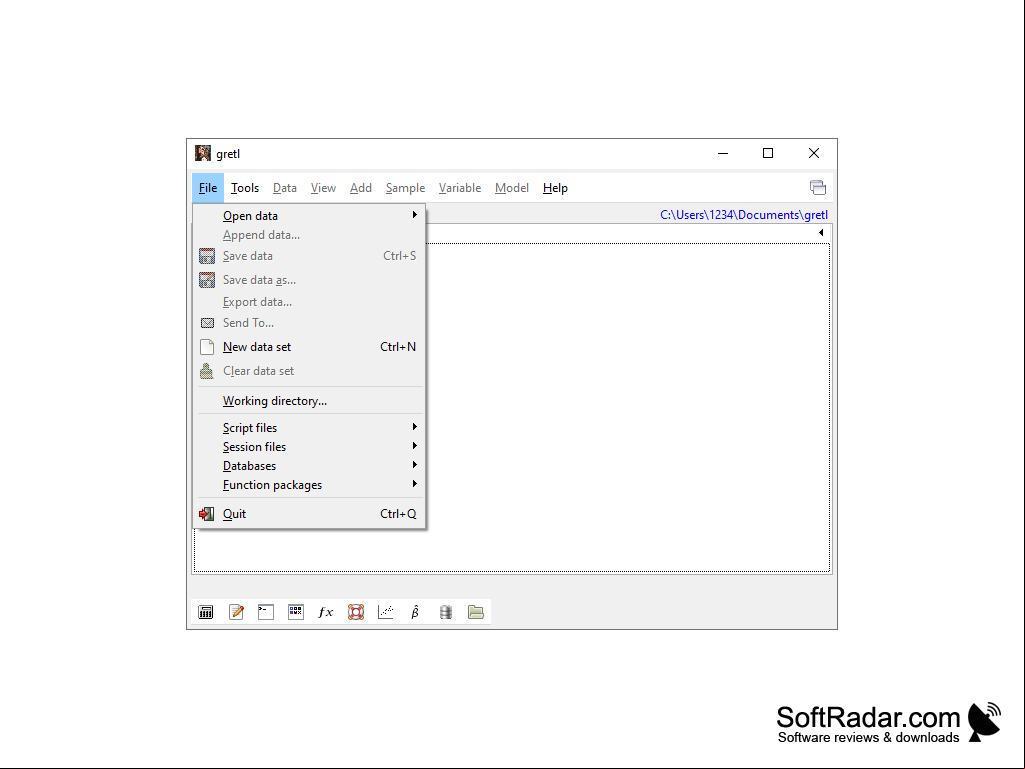Close the File menu via File header
Image resolution: width=1025 pixels, height=769 pixels.
pos(208,188)
